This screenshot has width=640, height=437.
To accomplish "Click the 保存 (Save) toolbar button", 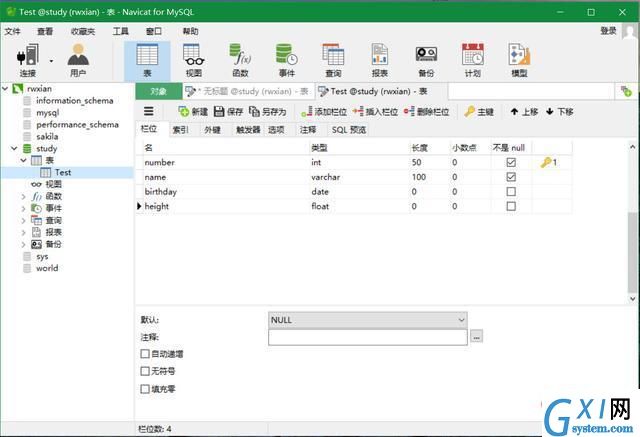I will point(228,111).
